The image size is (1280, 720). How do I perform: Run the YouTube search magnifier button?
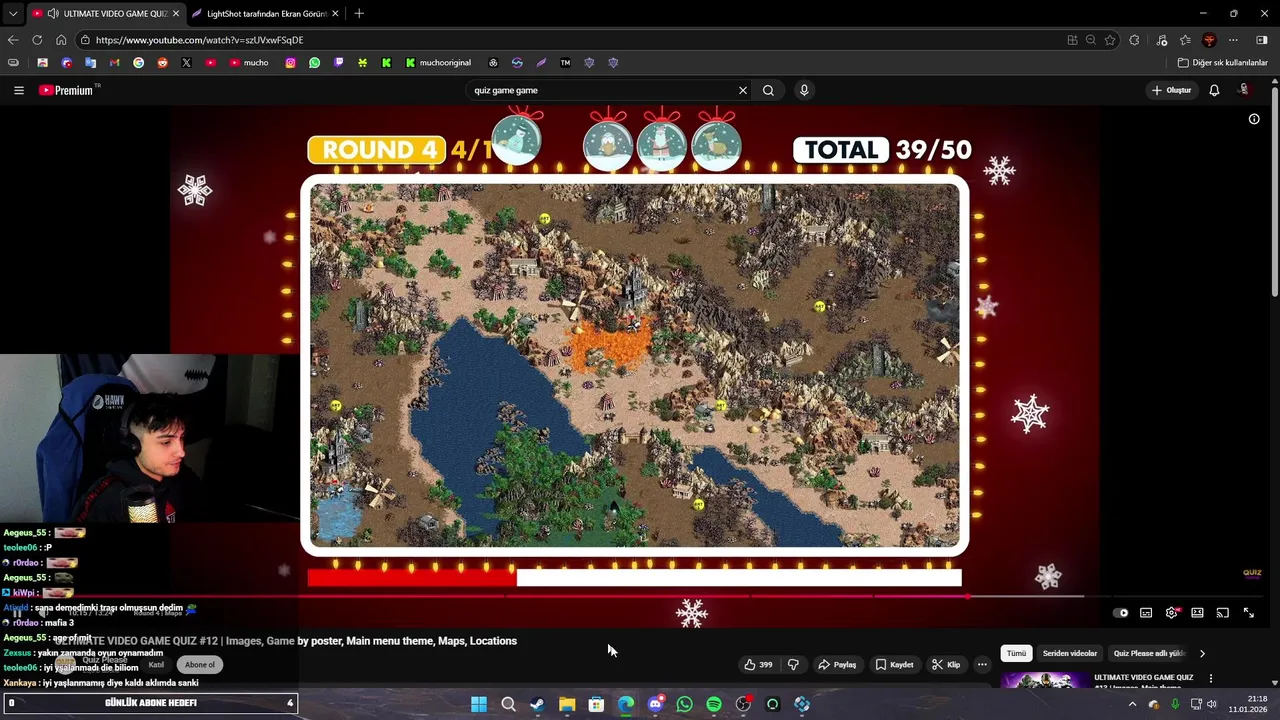tap(768, 90)
